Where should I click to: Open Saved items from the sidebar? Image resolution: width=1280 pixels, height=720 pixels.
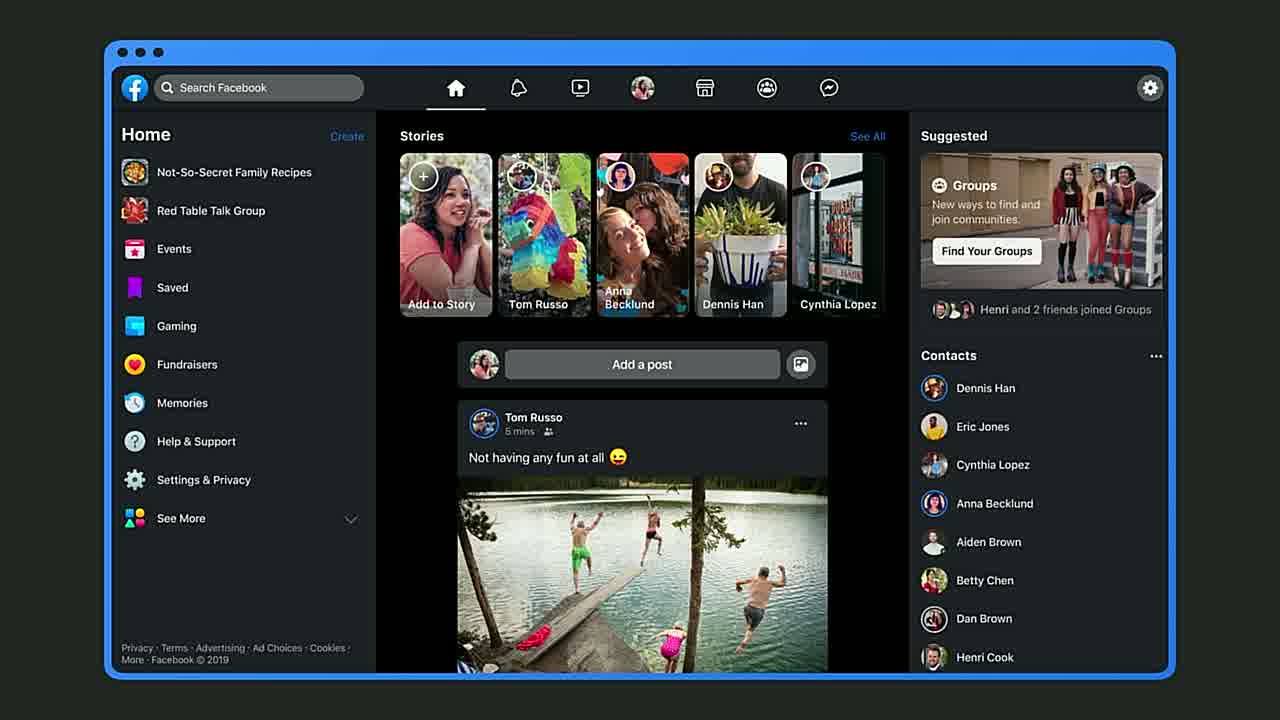point(171,287)
